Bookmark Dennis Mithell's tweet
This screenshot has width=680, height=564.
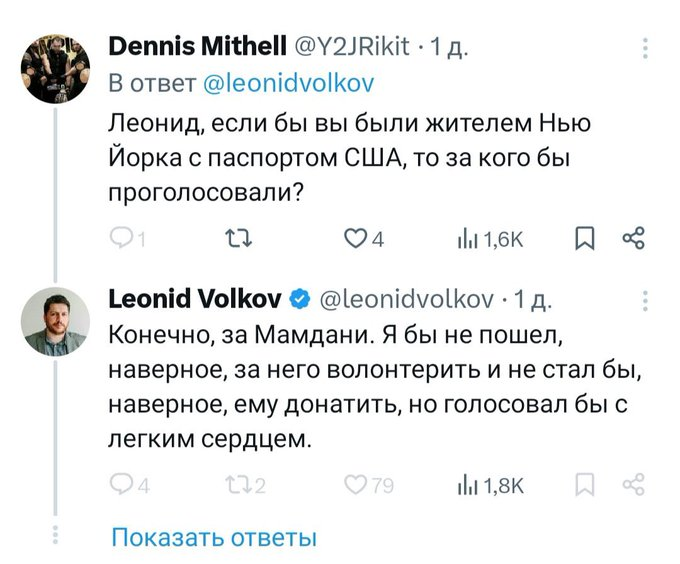click(x=584, y=238)
